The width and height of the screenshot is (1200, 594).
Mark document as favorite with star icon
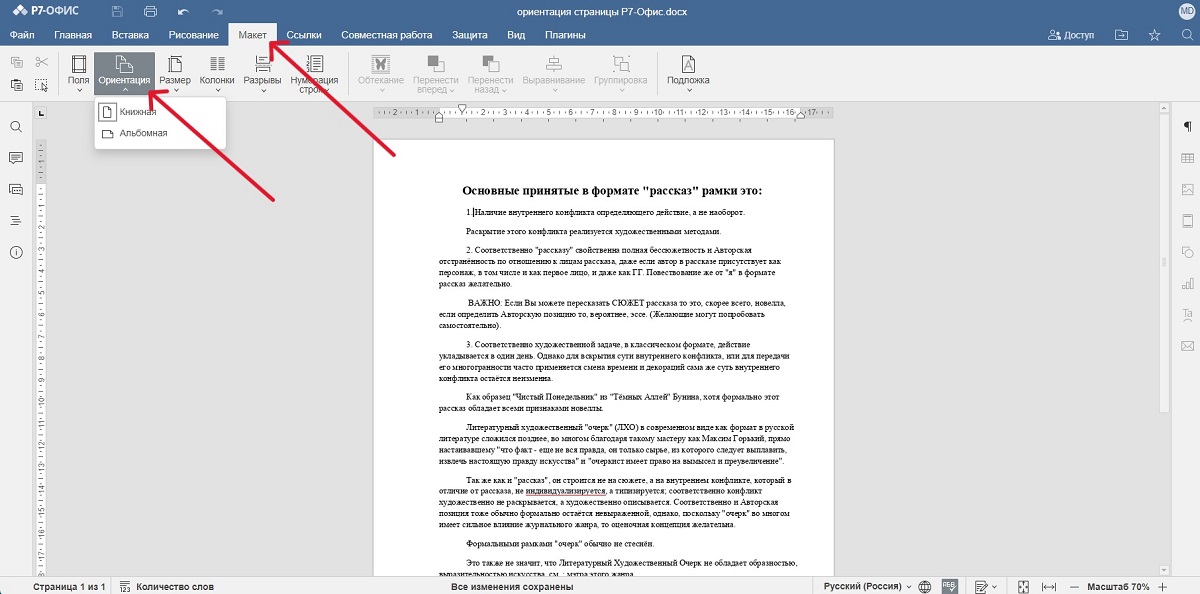coord(1155,35)
